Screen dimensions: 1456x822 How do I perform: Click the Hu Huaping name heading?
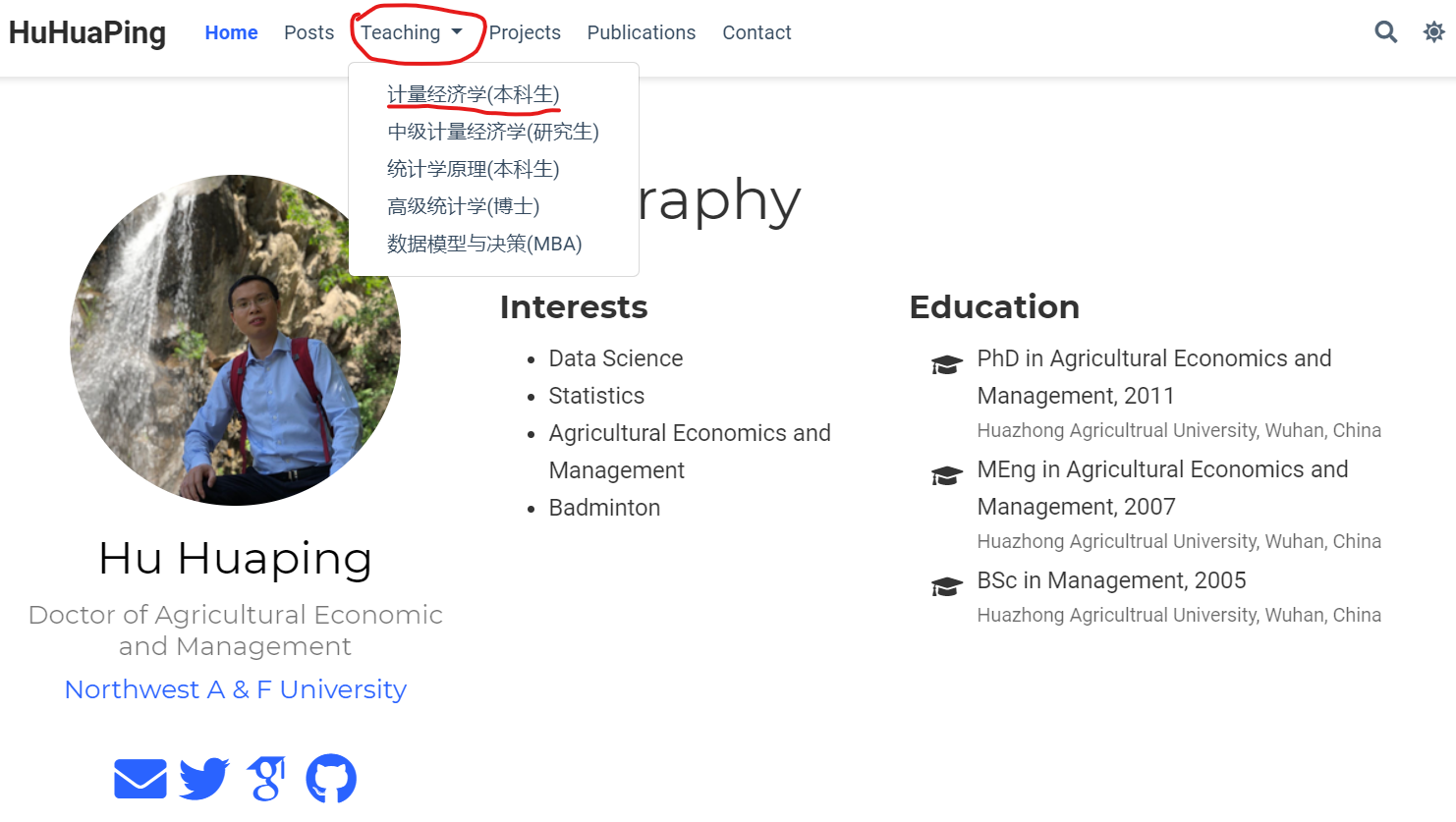[236, 558]
